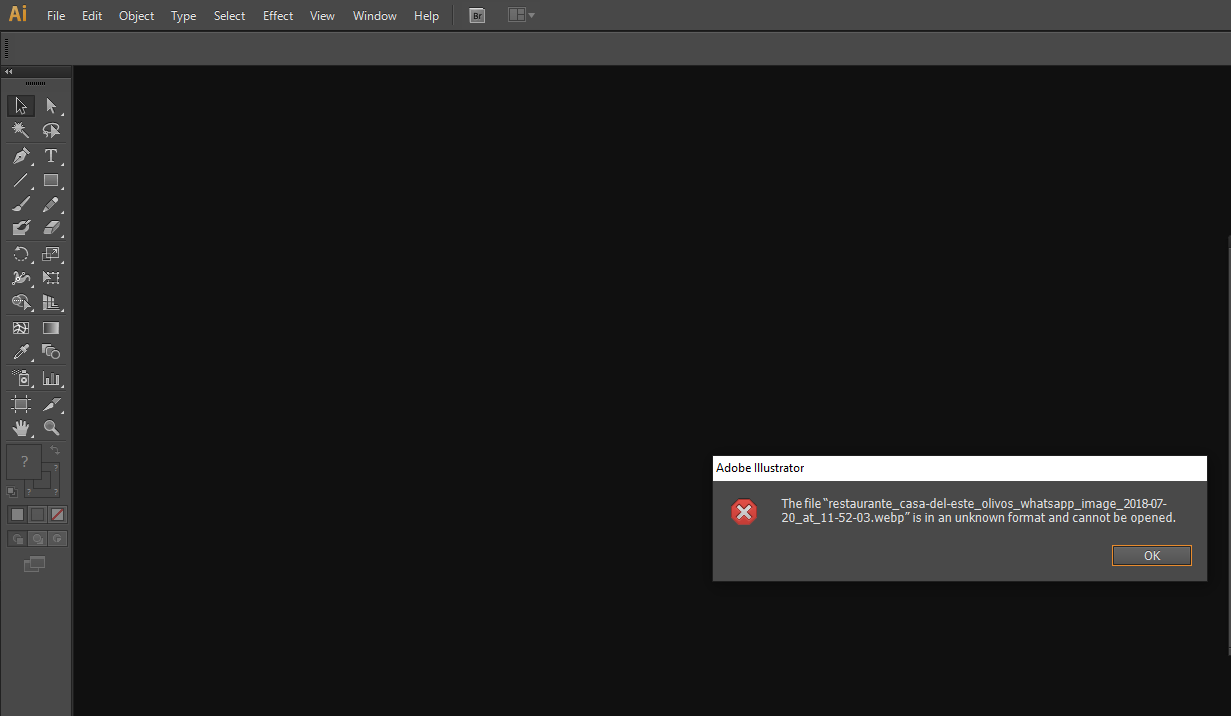
Task: Open the Arrange Documents dropdown
Action: point(521,15)
